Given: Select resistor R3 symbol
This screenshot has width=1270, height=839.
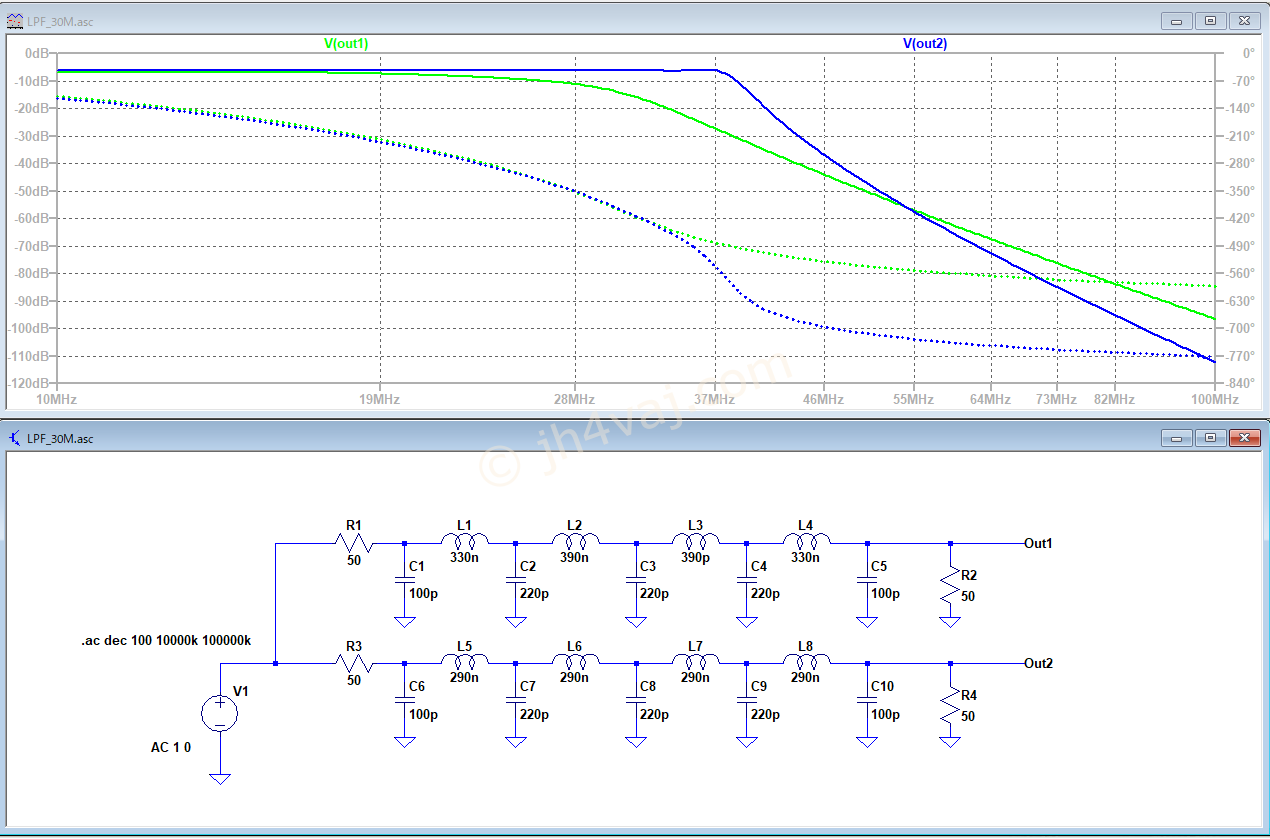Looking at the screenshot, I should point(354,663).
